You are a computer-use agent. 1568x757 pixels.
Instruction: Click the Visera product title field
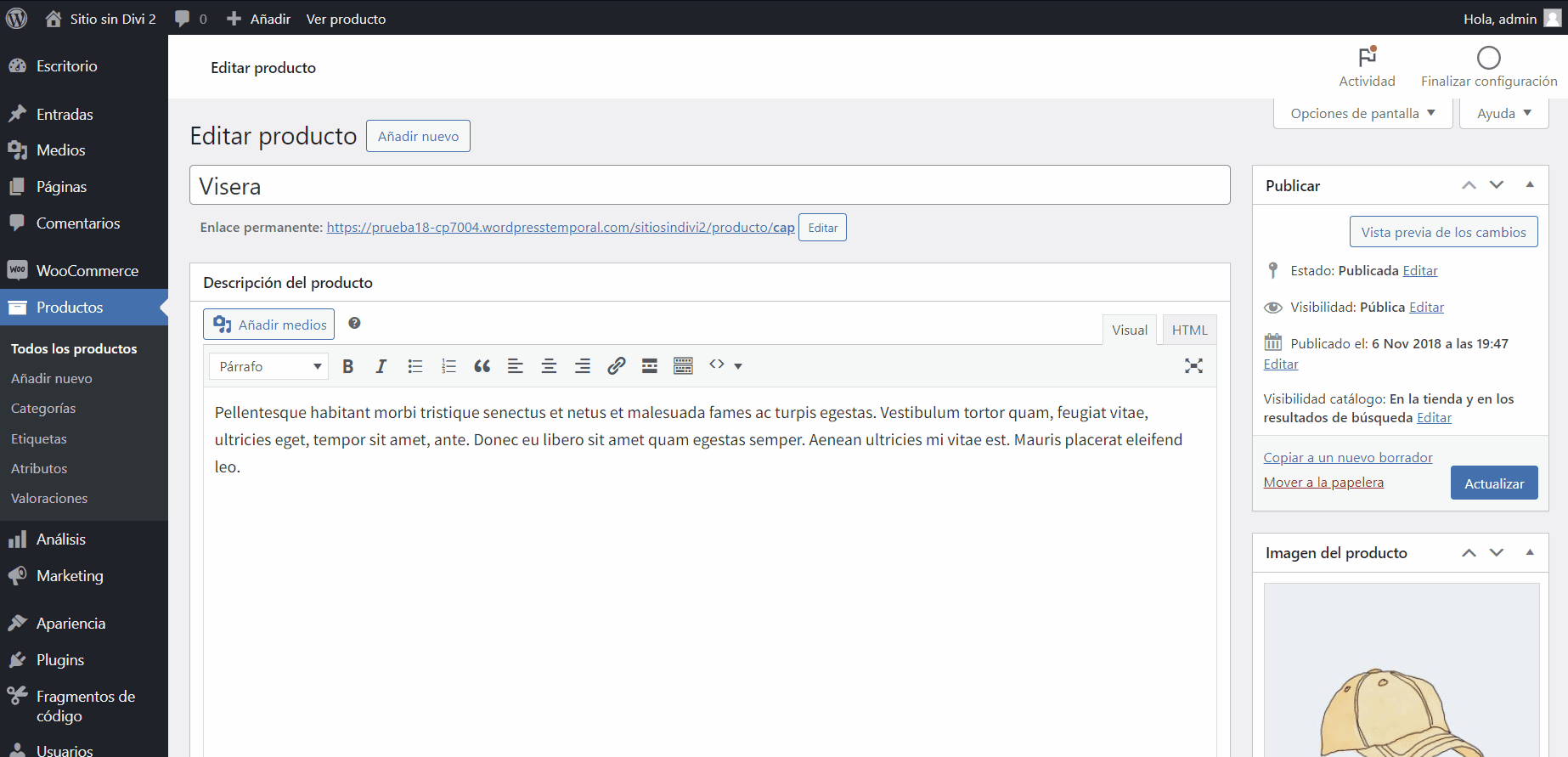coord(709,186)
